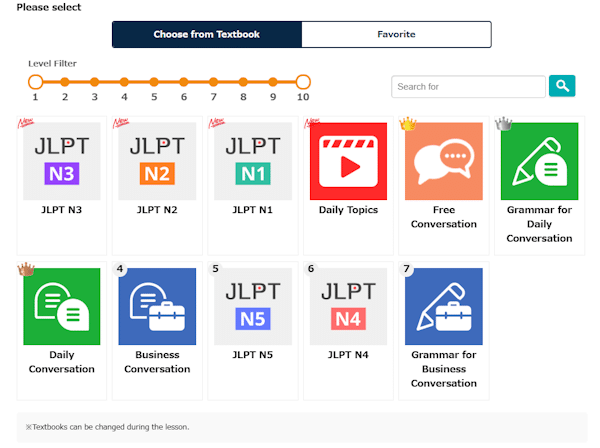
Task: Open the JLPT N1 textbook icon
Action: tap(253, 161)
